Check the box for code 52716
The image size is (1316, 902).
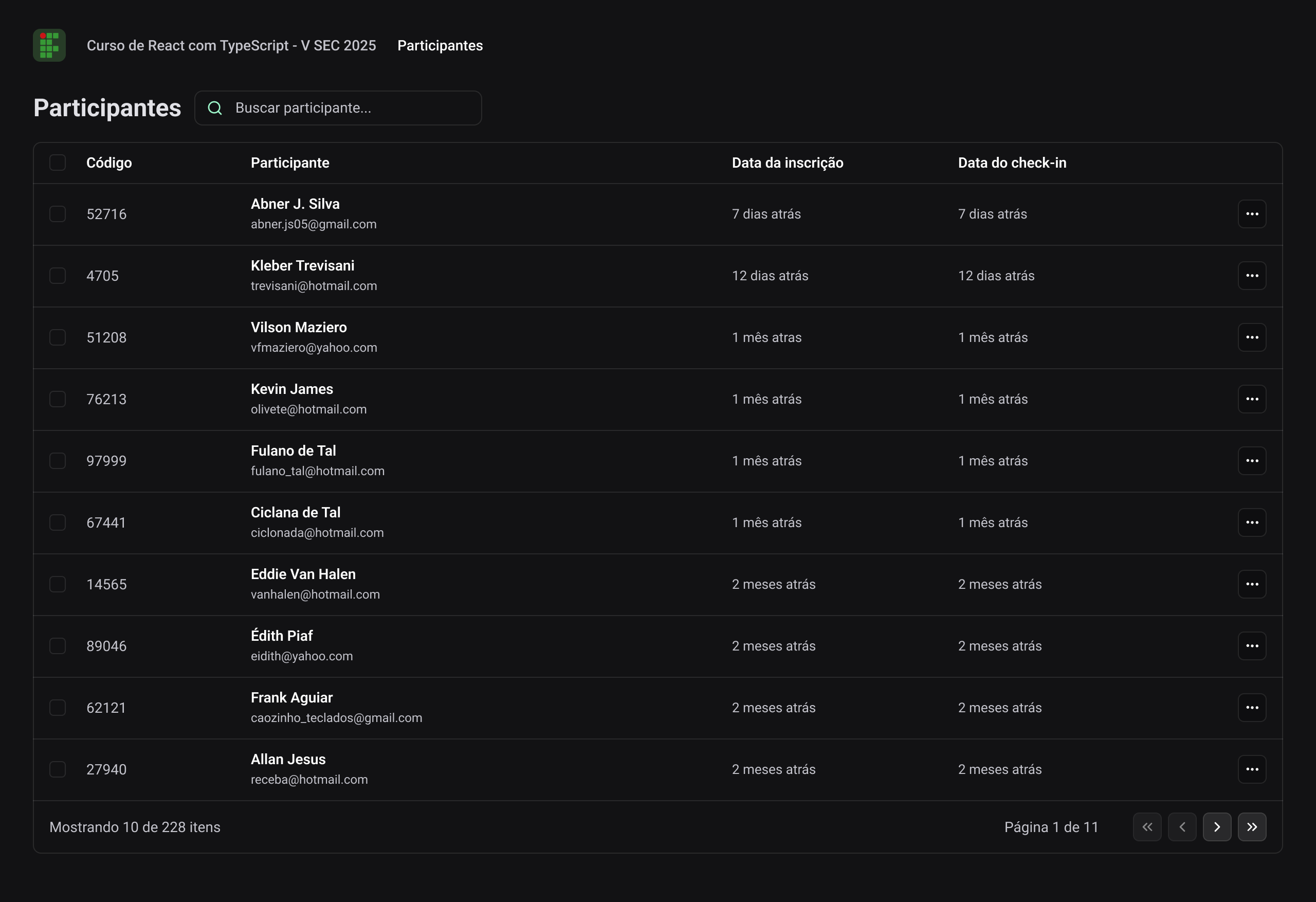(x=58, y=214)
